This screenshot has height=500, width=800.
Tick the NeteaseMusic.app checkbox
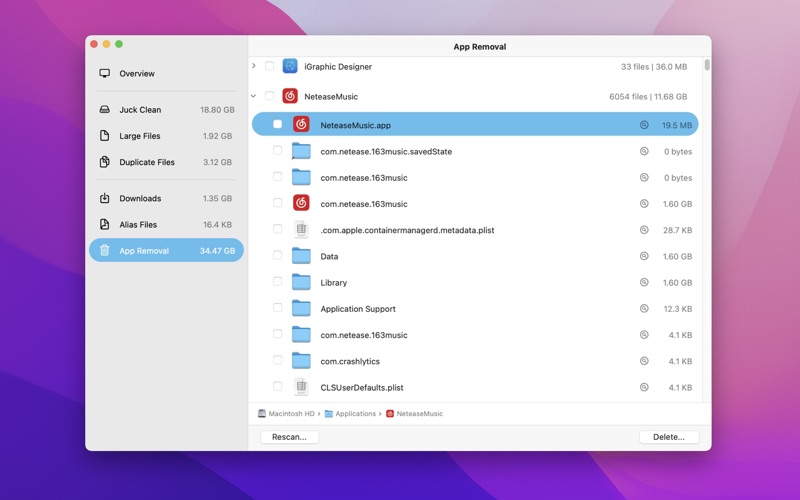[x=278, y=125]
